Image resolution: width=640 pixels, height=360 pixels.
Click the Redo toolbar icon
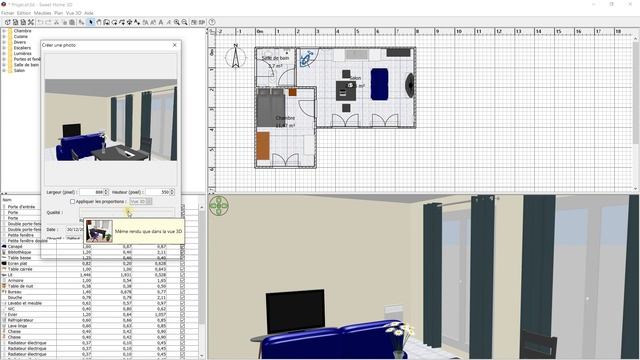(x=49, y=22)
